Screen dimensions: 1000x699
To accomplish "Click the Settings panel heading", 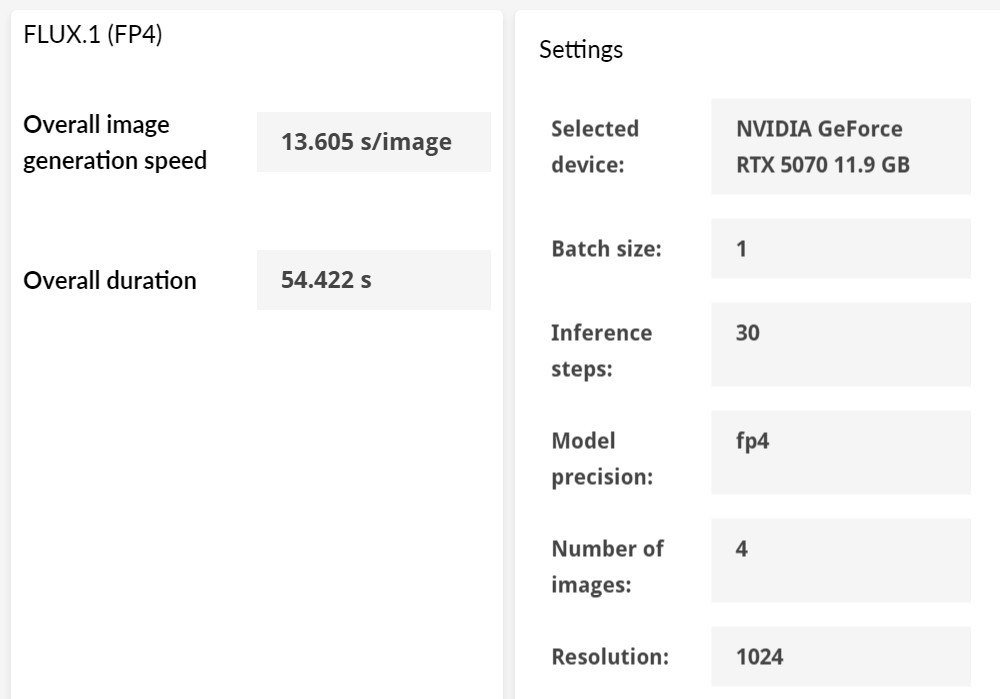I will (x=581, y=49).
